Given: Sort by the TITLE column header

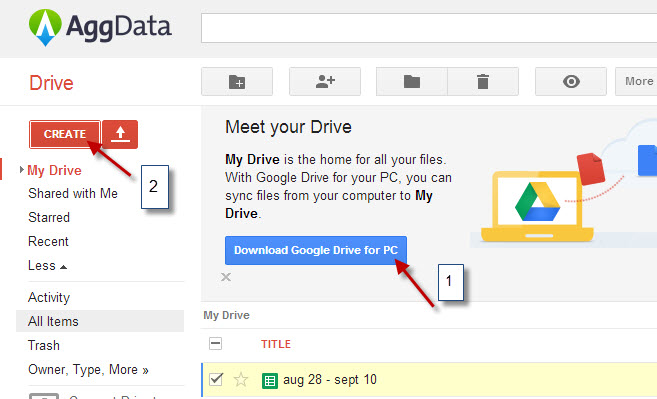Looking at the screenshot, I should coord(276,344).
